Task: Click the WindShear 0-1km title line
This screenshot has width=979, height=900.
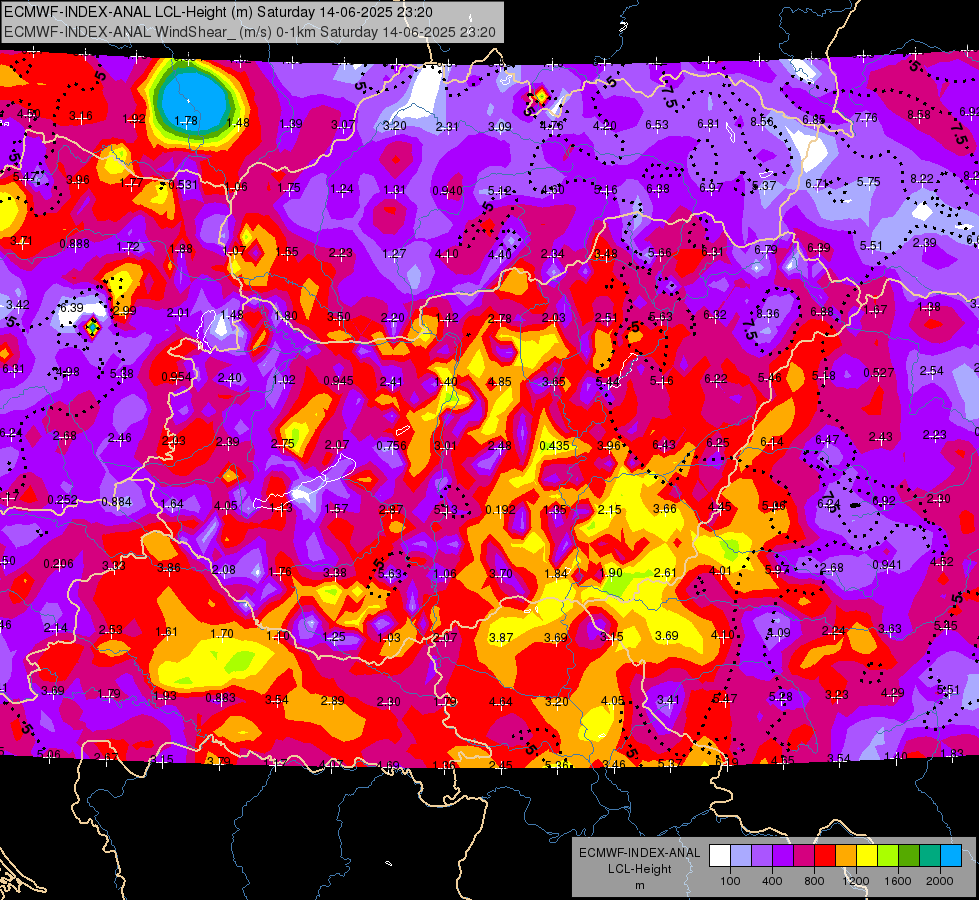Action: tap(250, 32)
